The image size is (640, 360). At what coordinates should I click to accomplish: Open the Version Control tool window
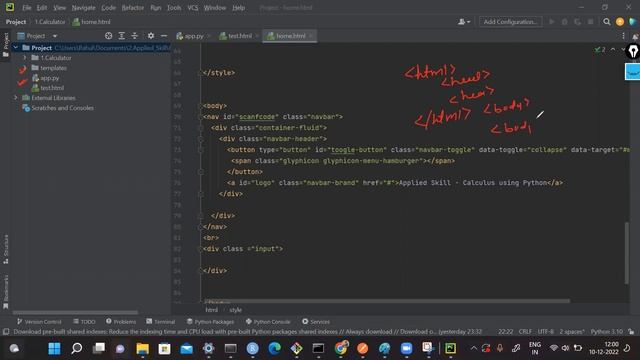(39, 322)
